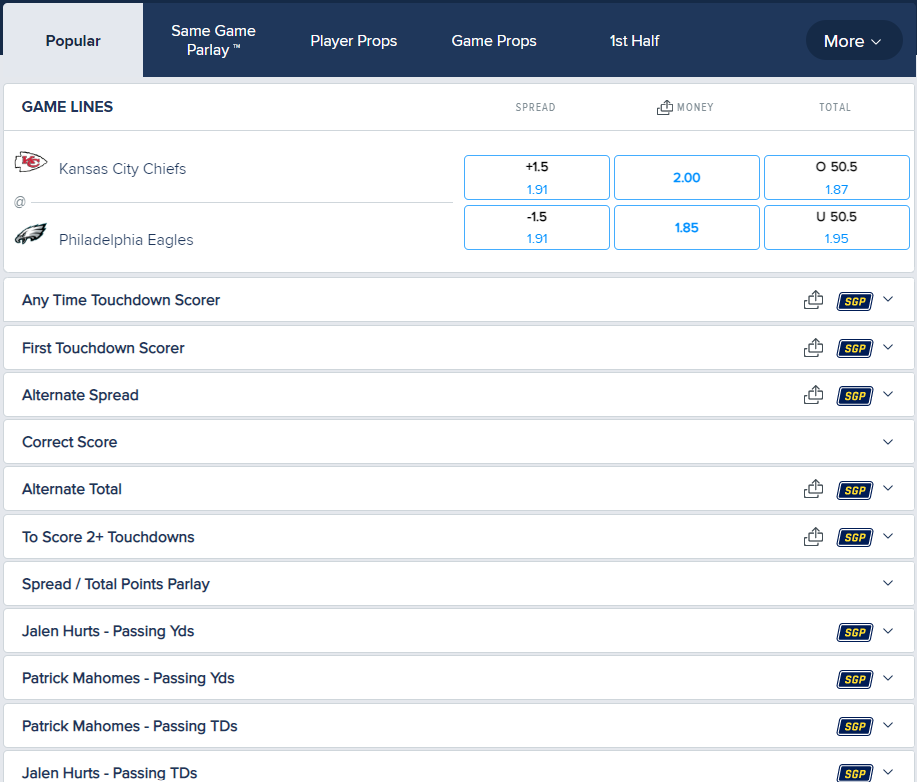This screenshot has height=782, width=917.
Task: Open the 1st Half tab
Action: coord(634,40)
